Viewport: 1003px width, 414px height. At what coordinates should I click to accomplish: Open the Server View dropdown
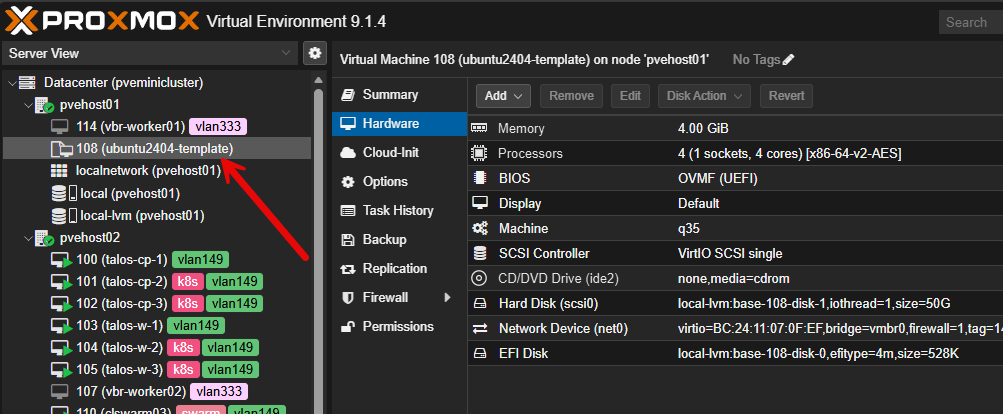[287, 53]
